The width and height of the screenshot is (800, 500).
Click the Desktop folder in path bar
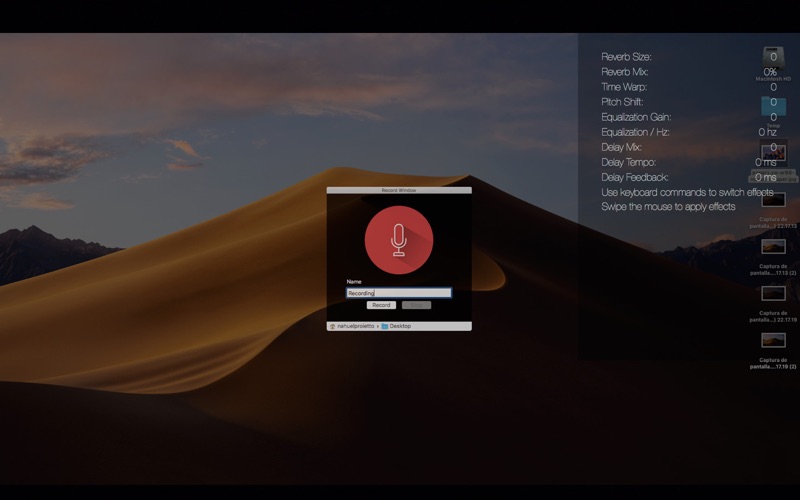tap(396, 326)
